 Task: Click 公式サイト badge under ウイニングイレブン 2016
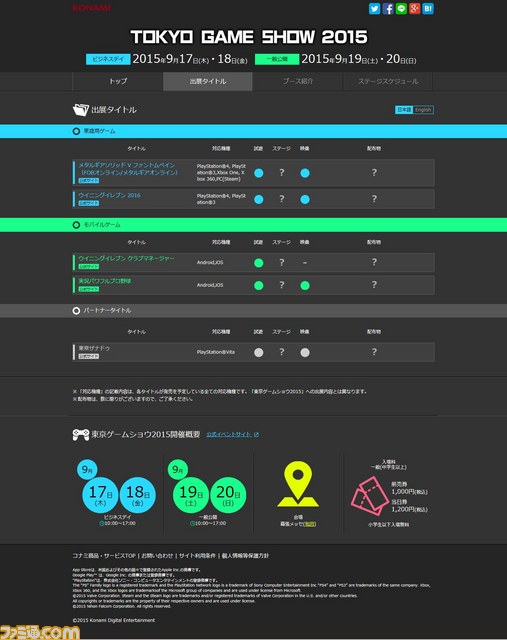pos(89,203)
